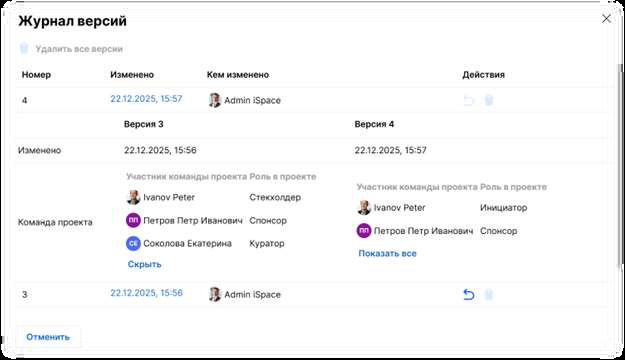Click Ivanov Peter avatar under Версия 3
Screen dimensions: 625x360
pos(133,197)
